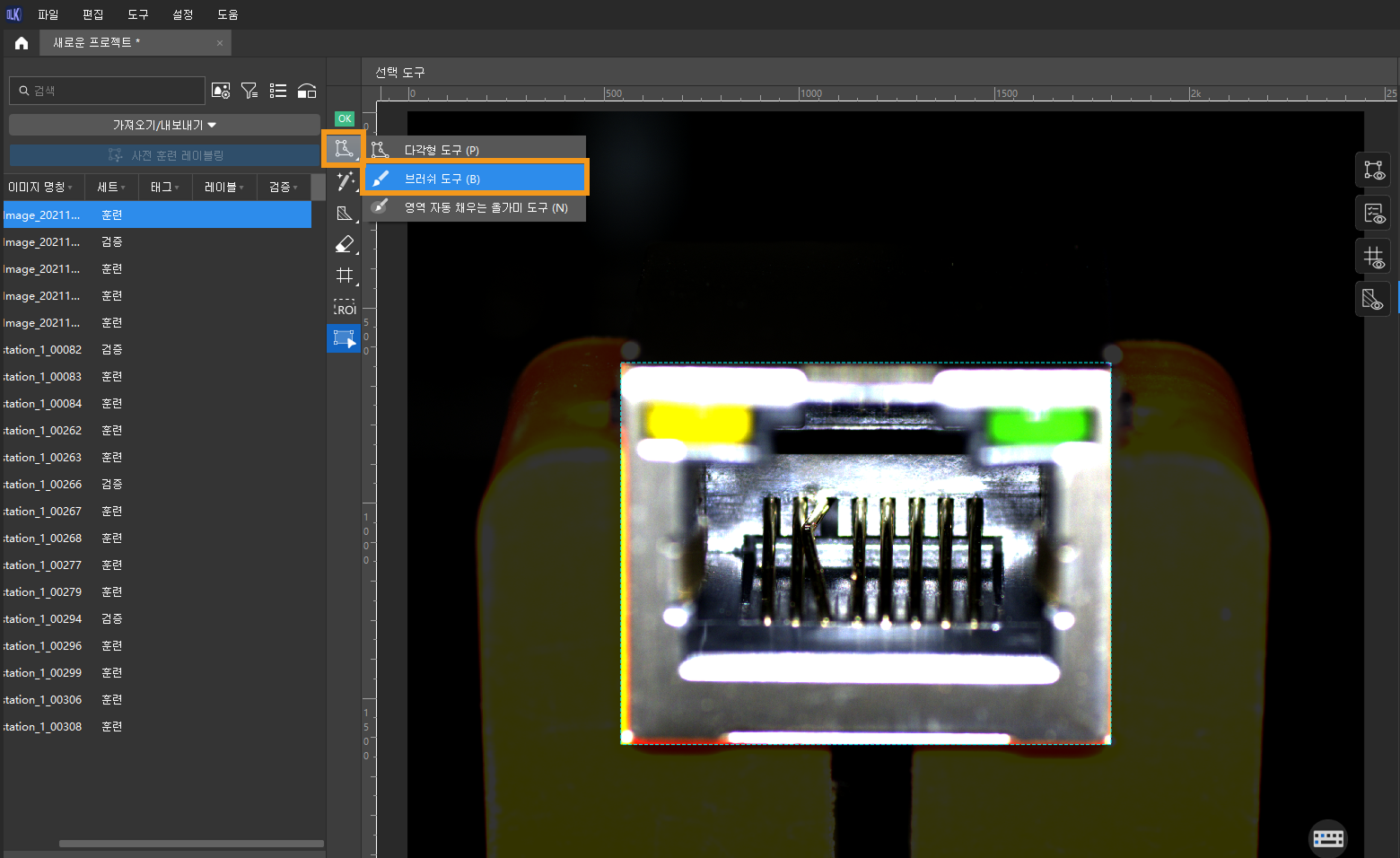Viewport: 1400px width, 858px height.
Task: Click the green OK label button
Action: [x=345, y=118]
